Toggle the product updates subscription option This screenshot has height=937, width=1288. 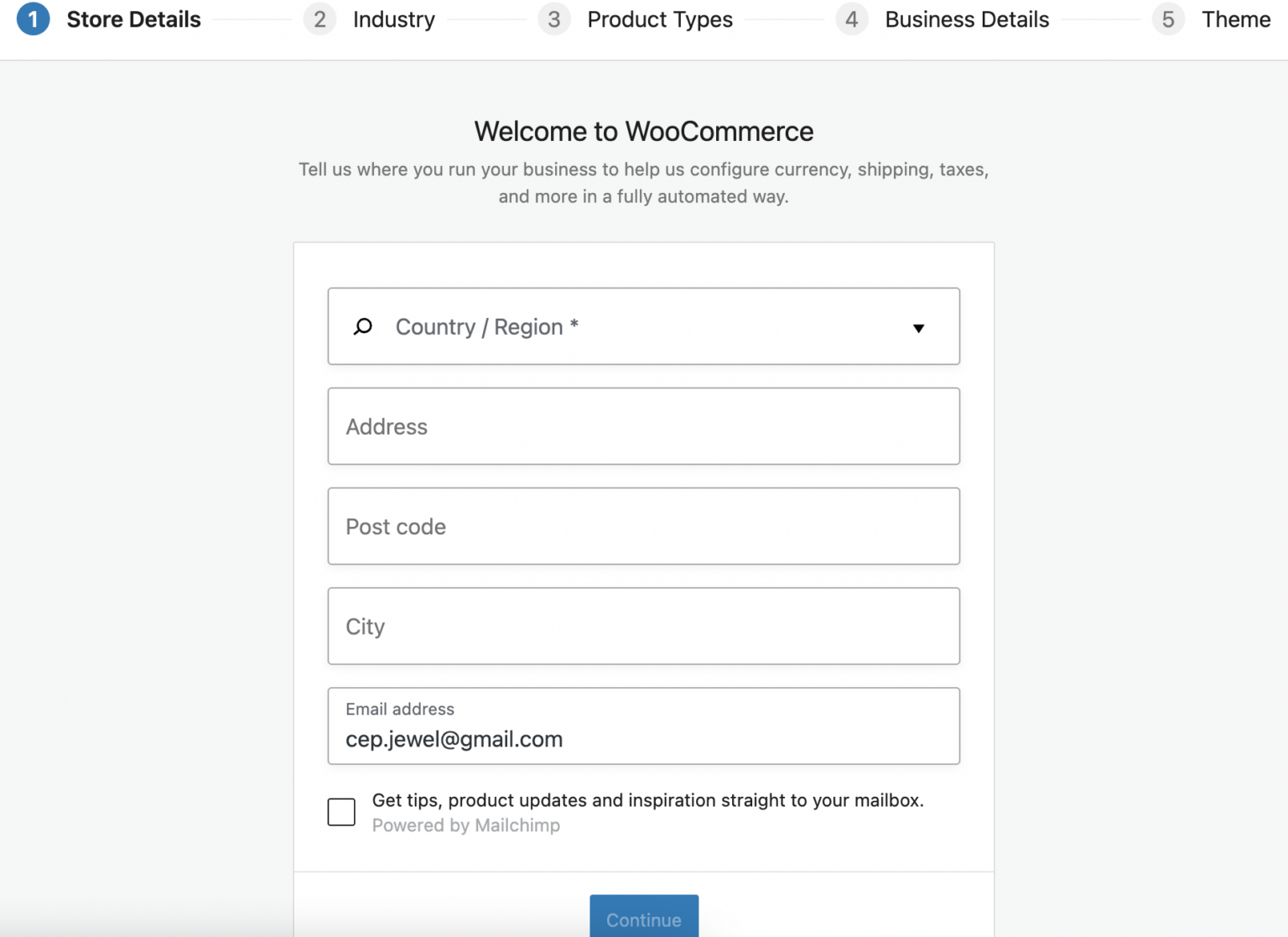341,811
